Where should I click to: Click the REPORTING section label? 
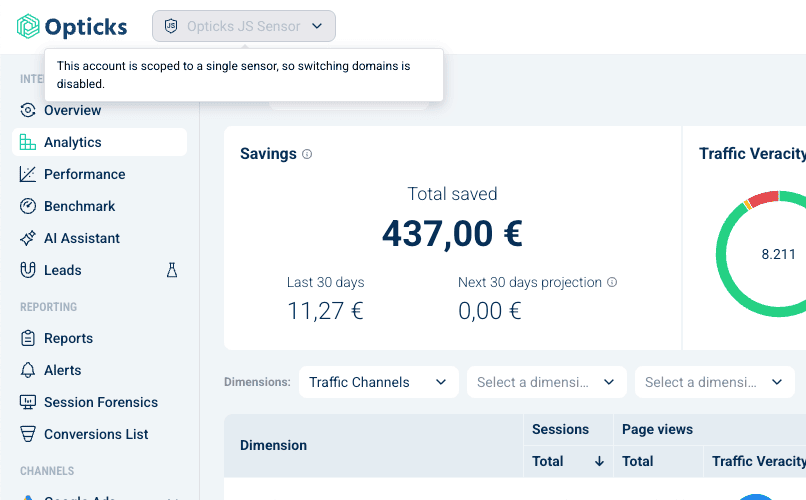(x=48, y=307)
